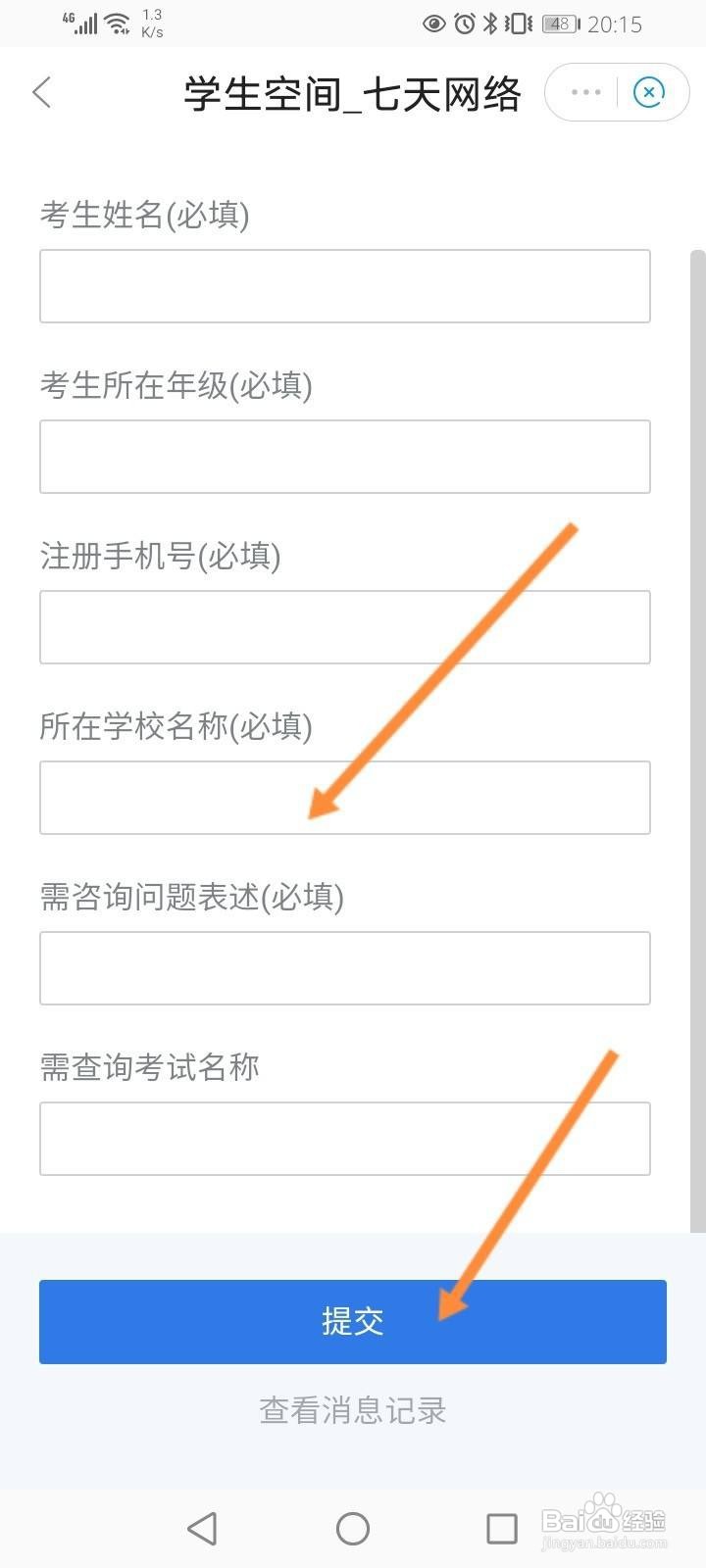Focus the 考生姓名 input field
The height and width of the screenshot is (1568, 706).
(345, 286)
